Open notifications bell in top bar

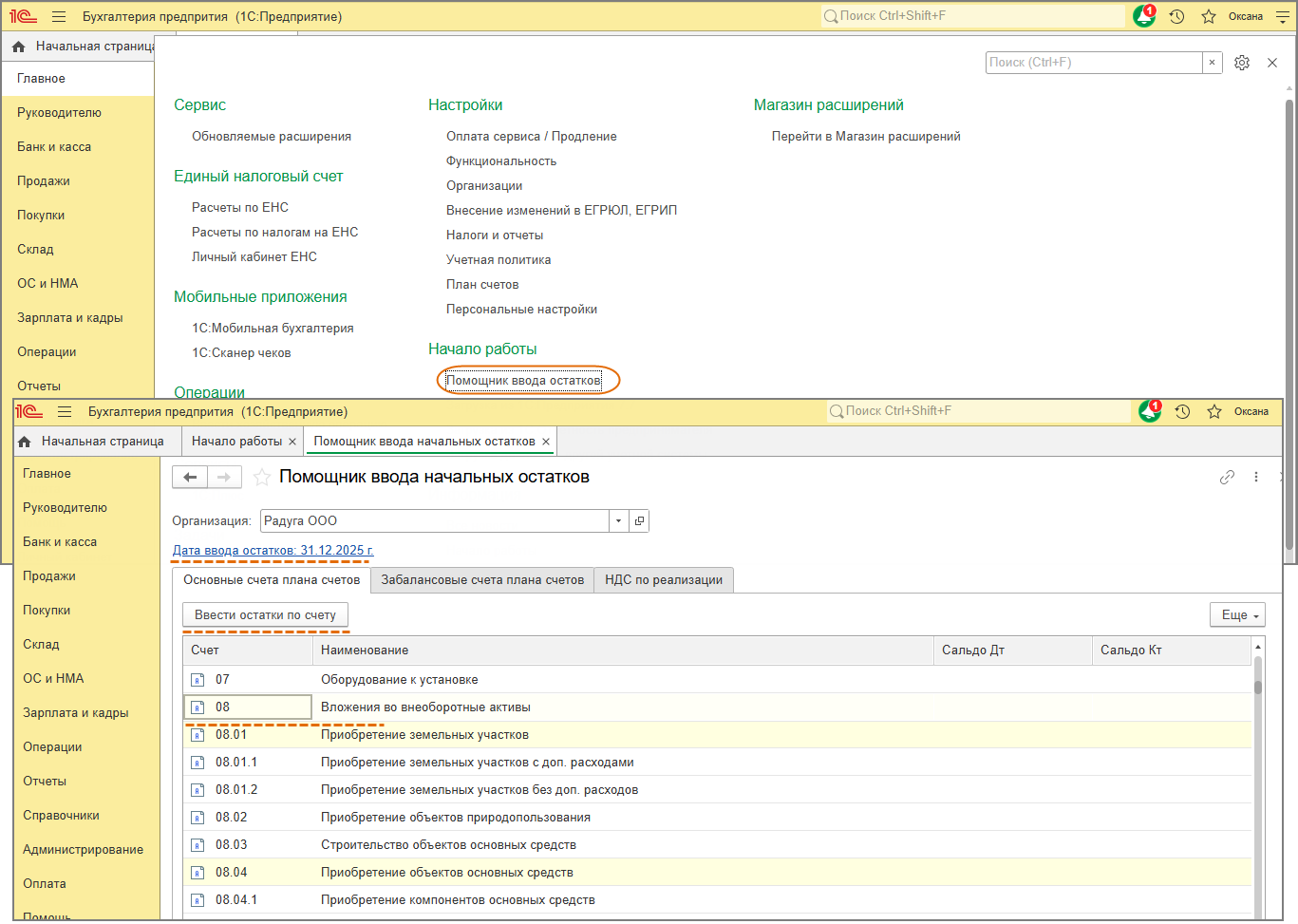(x=1144, y=16)
